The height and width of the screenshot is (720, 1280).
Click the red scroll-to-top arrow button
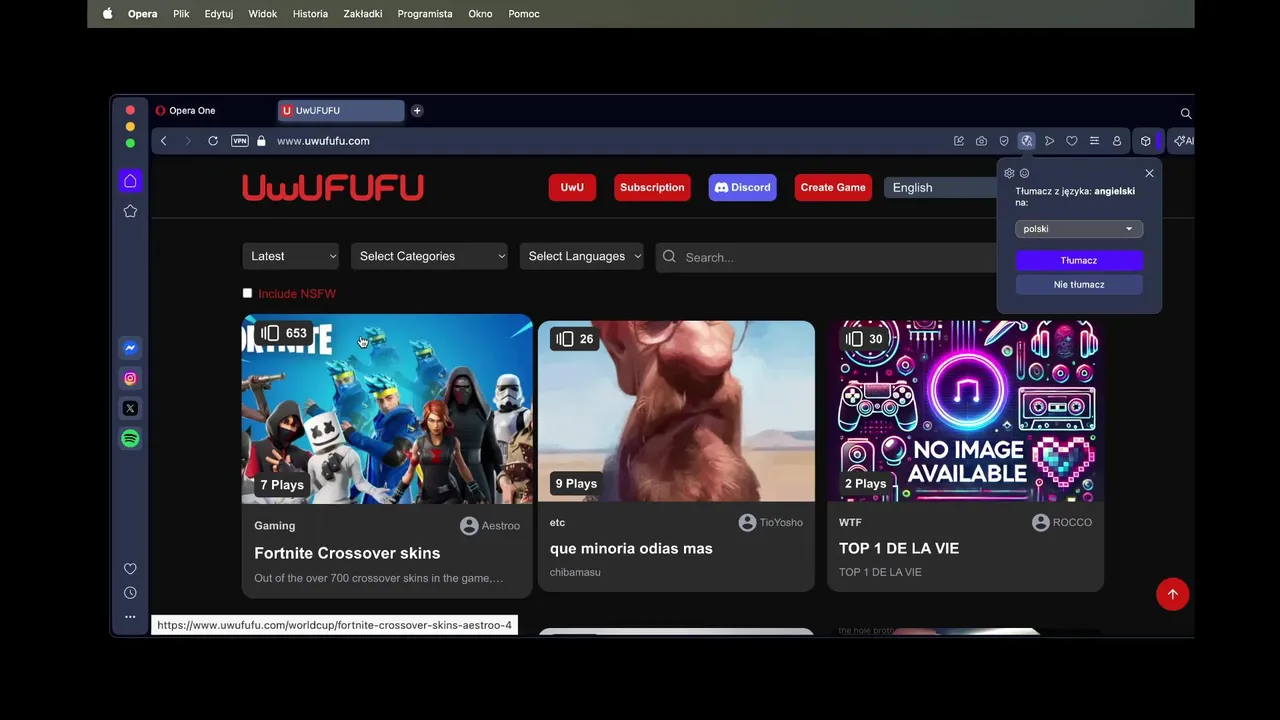(1173, 594)
